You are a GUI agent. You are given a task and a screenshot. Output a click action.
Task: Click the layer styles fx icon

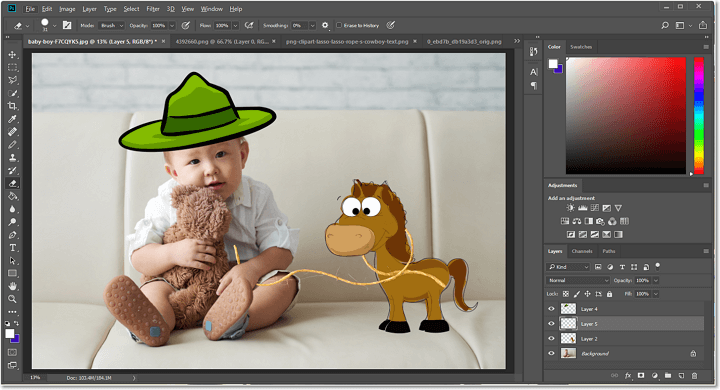tap(628, 376)
